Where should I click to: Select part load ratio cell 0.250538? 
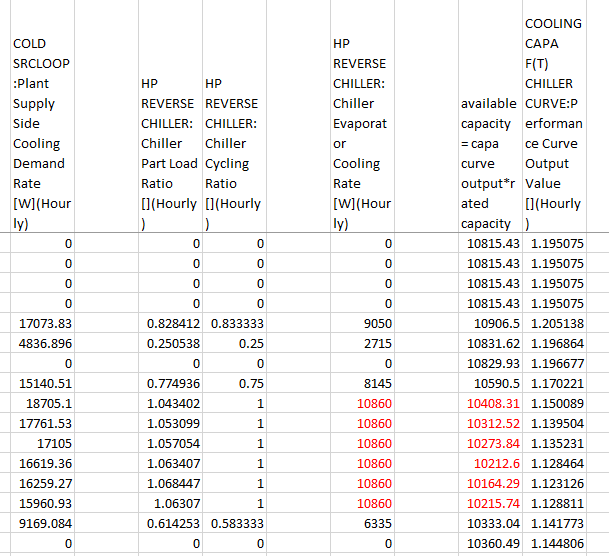pos(170,343)
